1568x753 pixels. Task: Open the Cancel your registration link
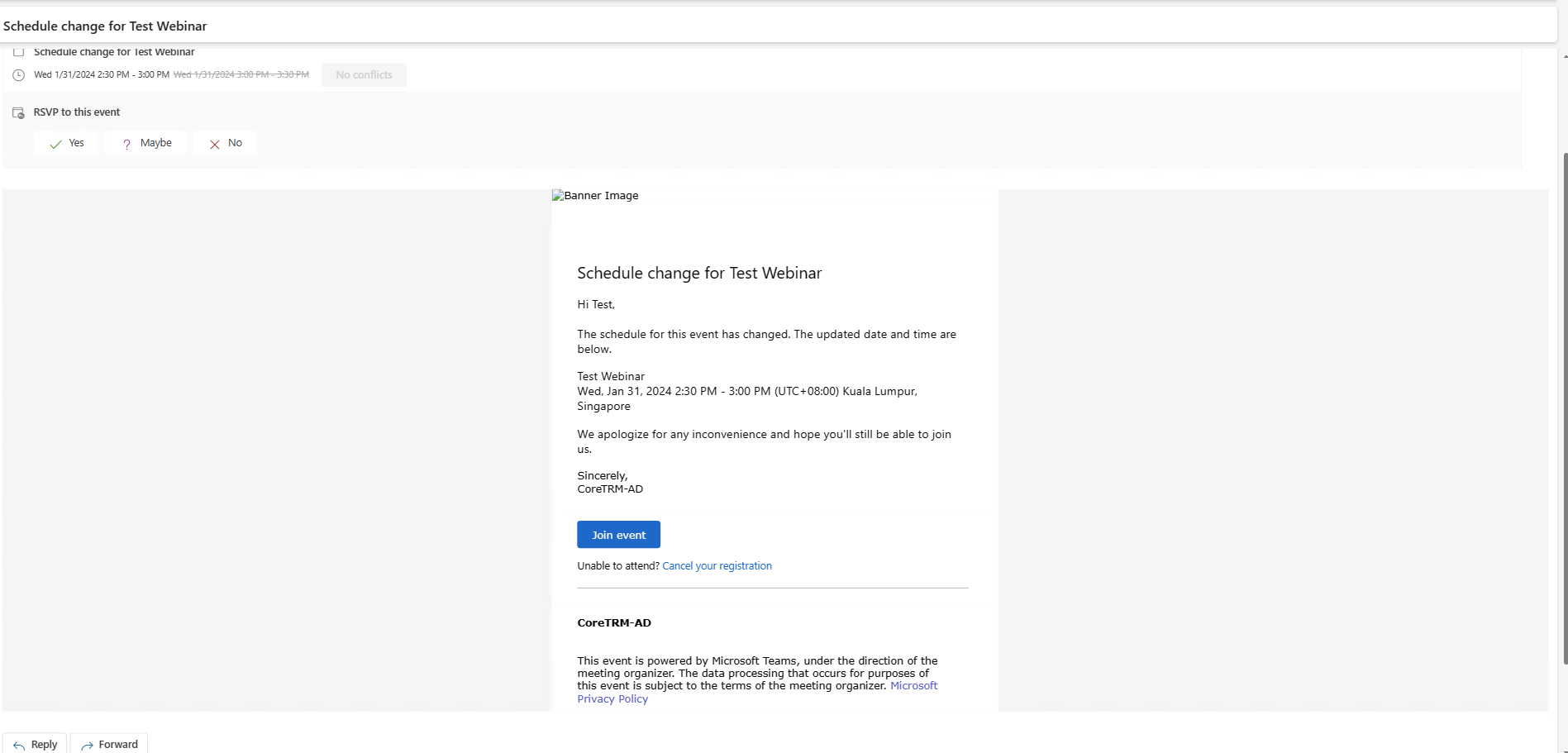coord(716,565)
